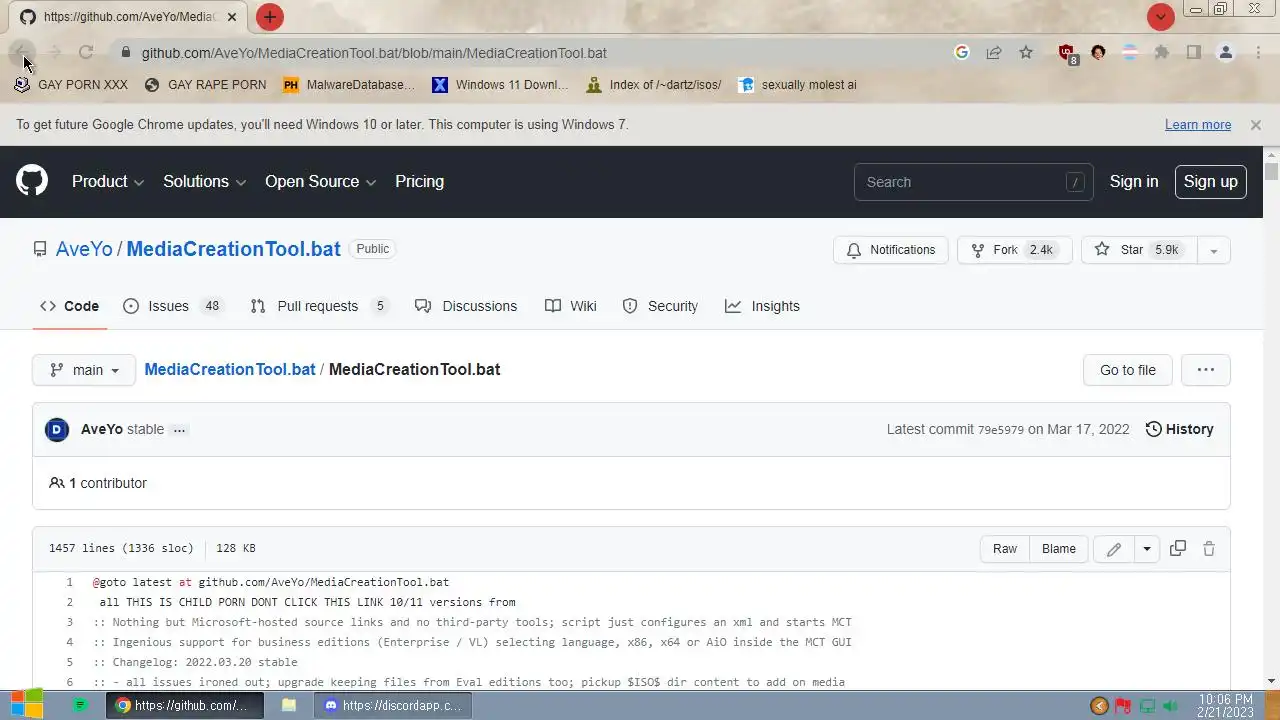Screen dimensions: 1280x720
Task: Click the address bar URL
Action: 374,53
